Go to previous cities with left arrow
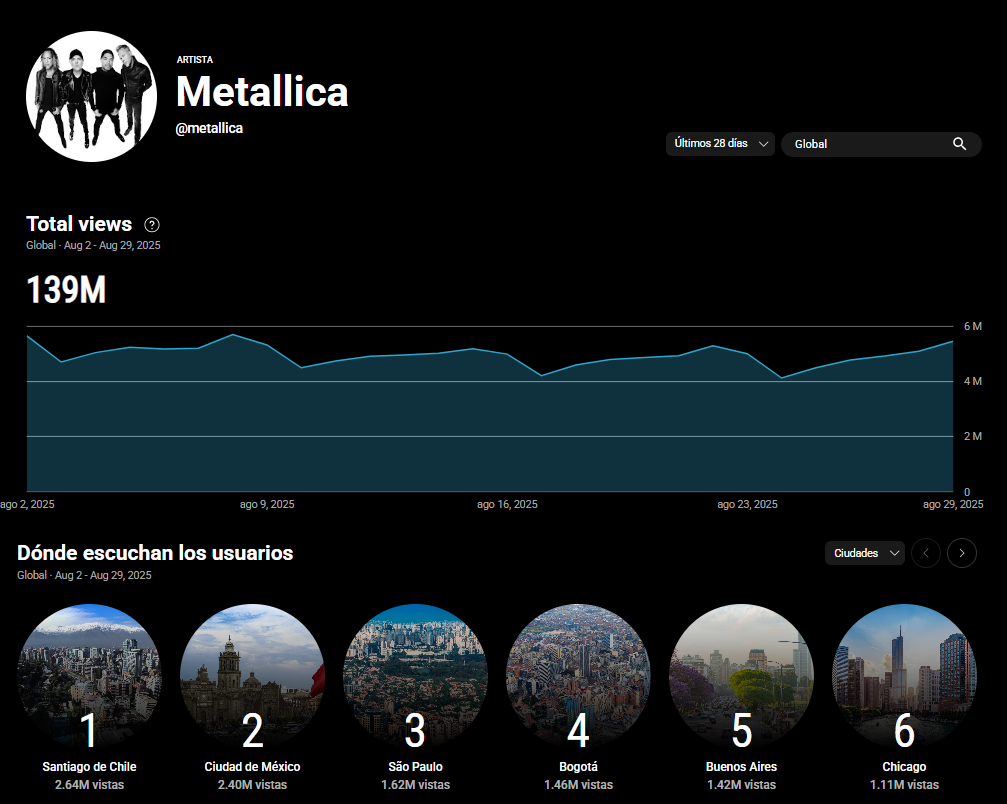 click(x=925, y=553)
